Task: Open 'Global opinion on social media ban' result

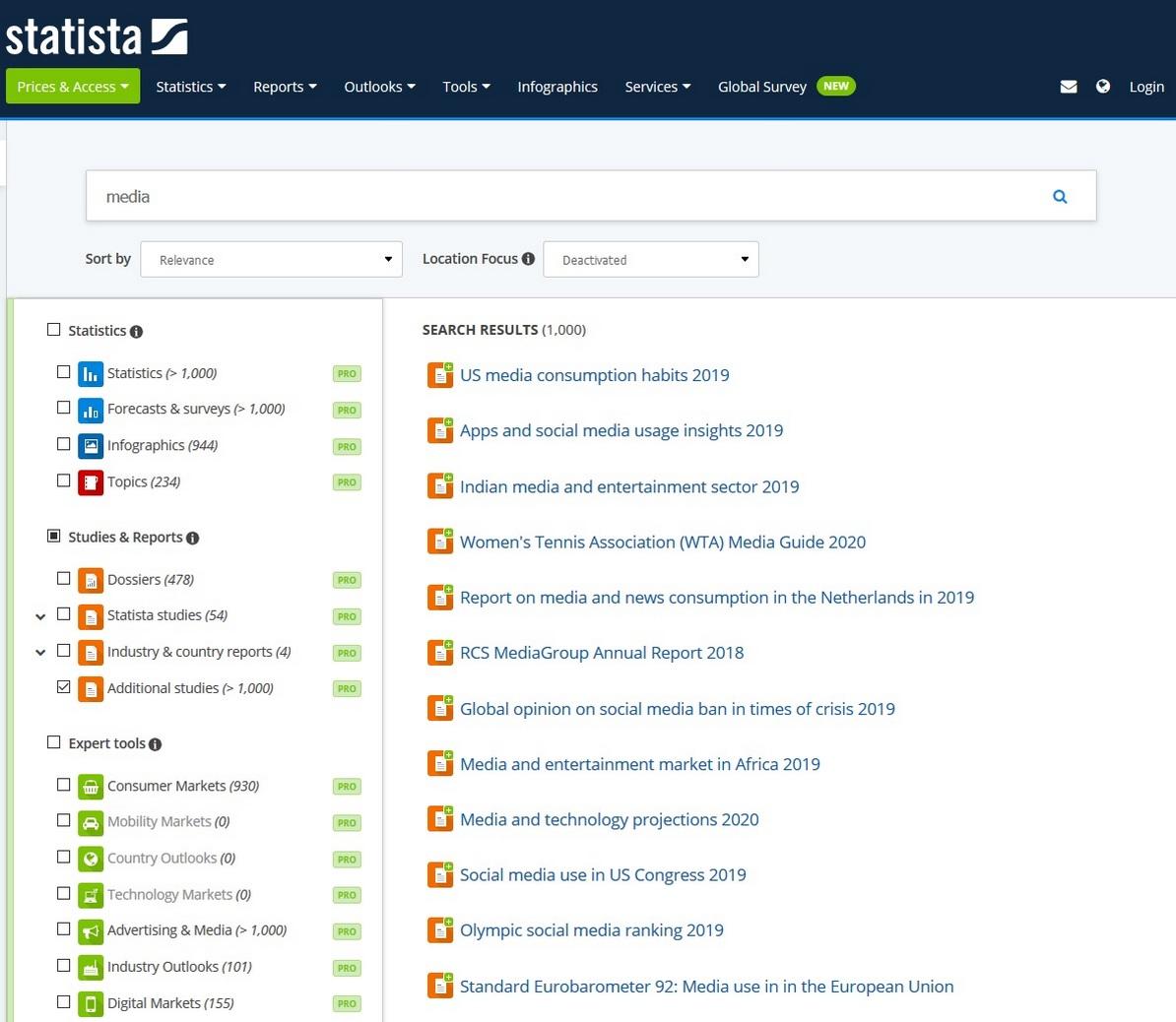Action: click(x=678, y=709)
